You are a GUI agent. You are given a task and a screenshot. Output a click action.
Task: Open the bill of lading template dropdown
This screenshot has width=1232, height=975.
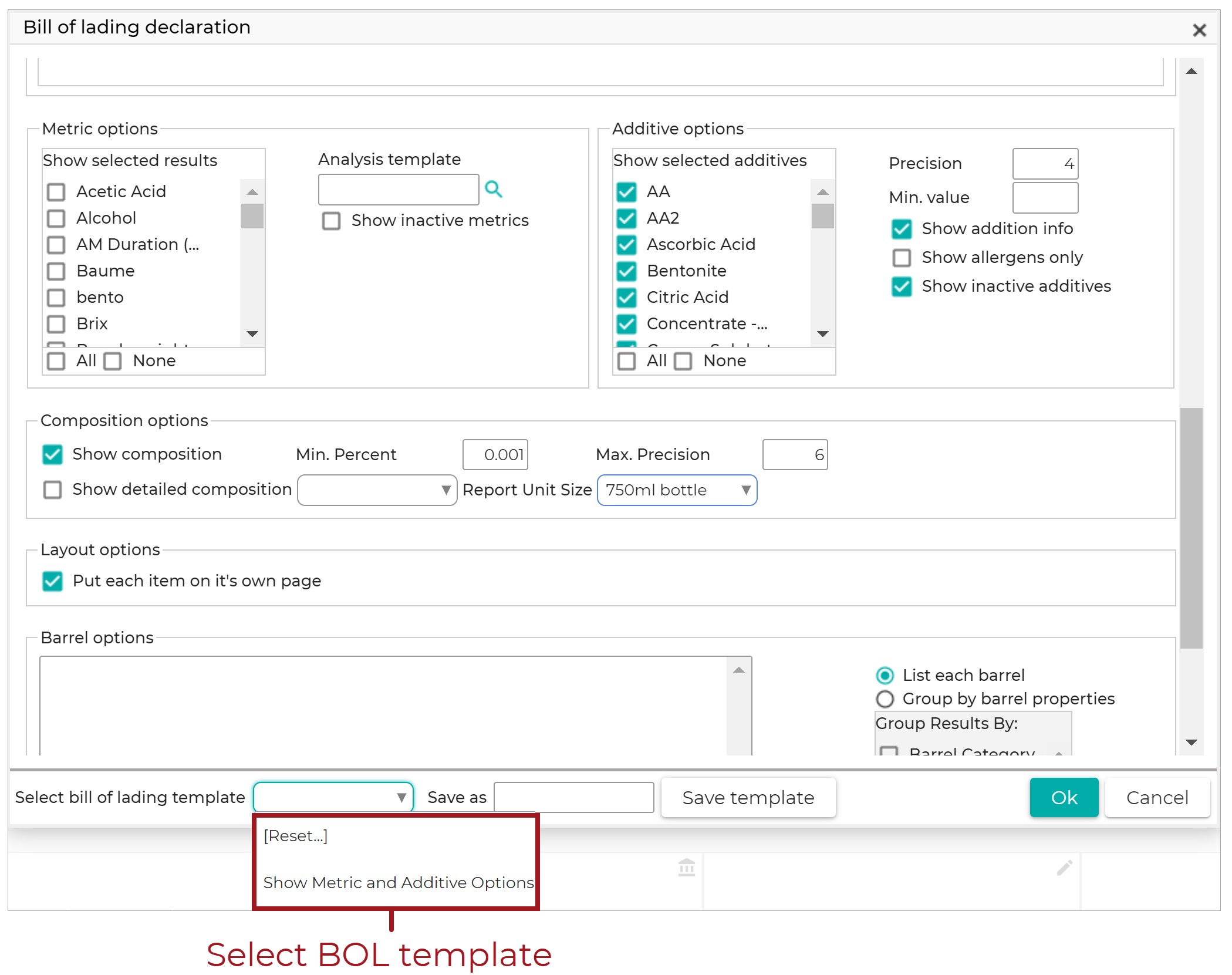point(333,797)
